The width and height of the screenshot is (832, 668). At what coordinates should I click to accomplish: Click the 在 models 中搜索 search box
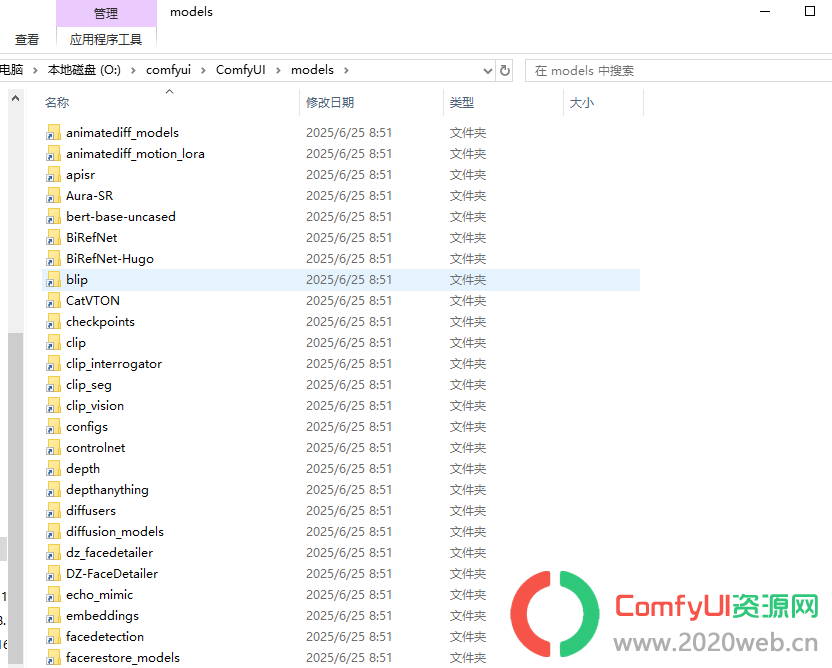point(678,71)
